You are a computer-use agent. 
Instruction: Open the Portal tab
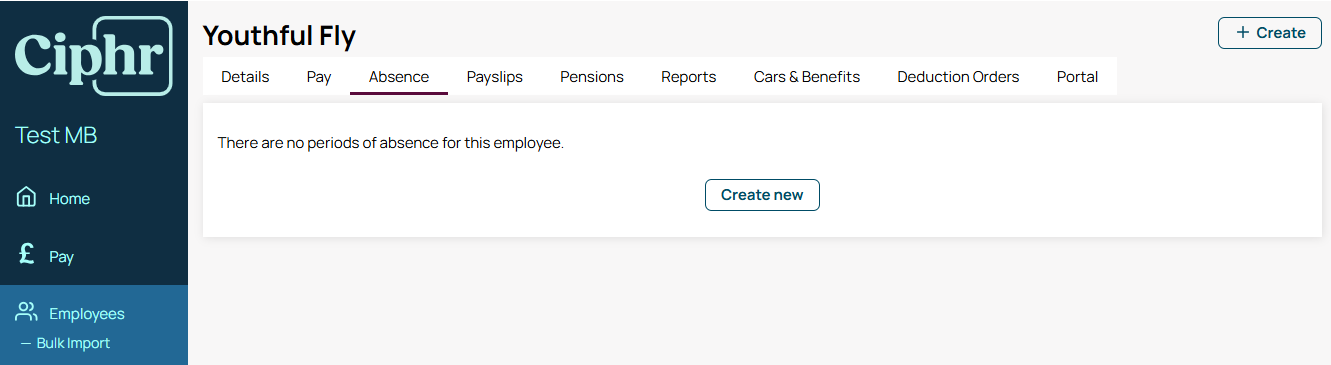coord(1078,77)
